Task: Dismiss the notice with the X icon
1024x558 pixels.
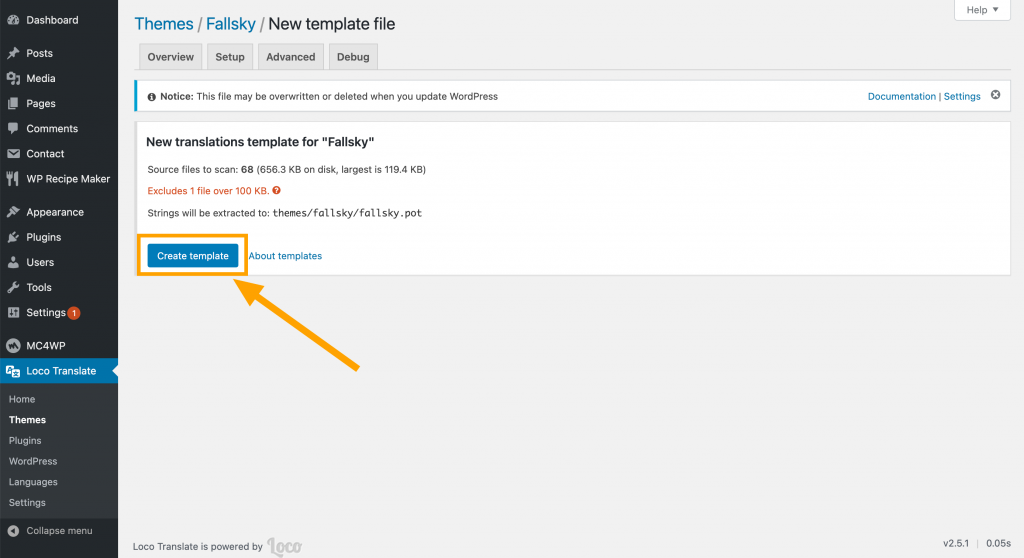Action: [x=995, y=95]
